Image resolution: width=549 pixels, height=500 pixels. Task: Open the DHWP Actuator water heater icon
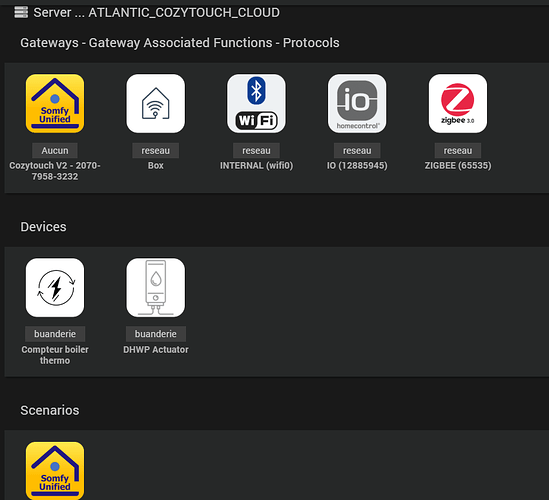[x=155, y=288]
